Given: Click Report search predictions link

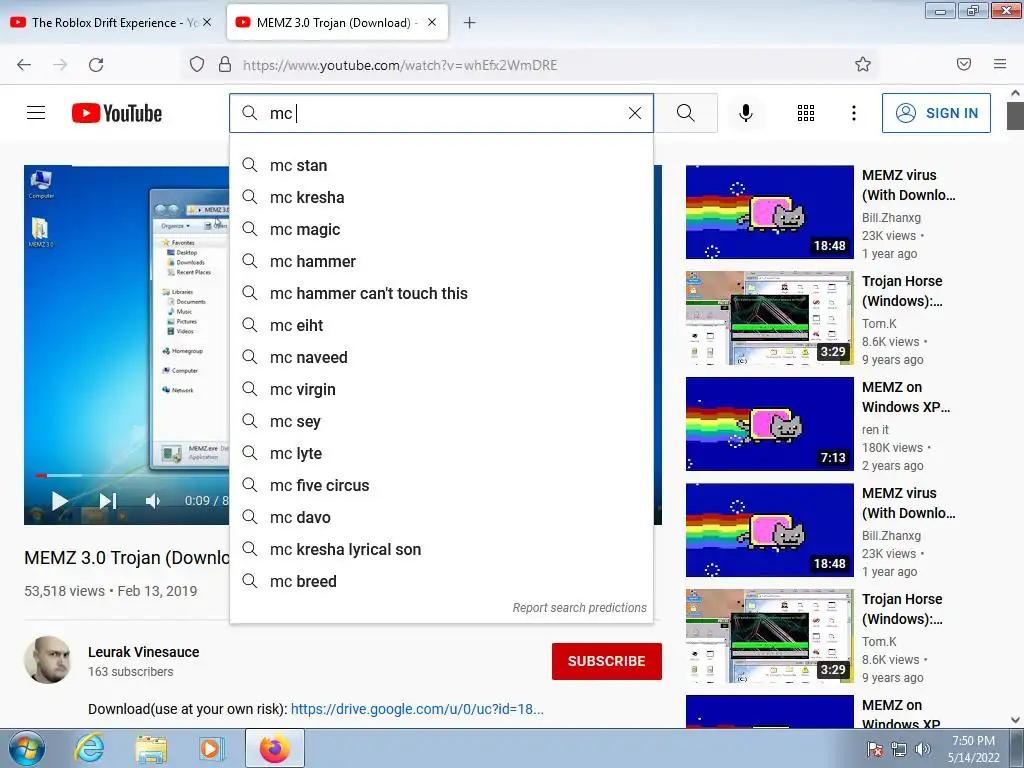Looking at the screenshot, I should (579, 607).
